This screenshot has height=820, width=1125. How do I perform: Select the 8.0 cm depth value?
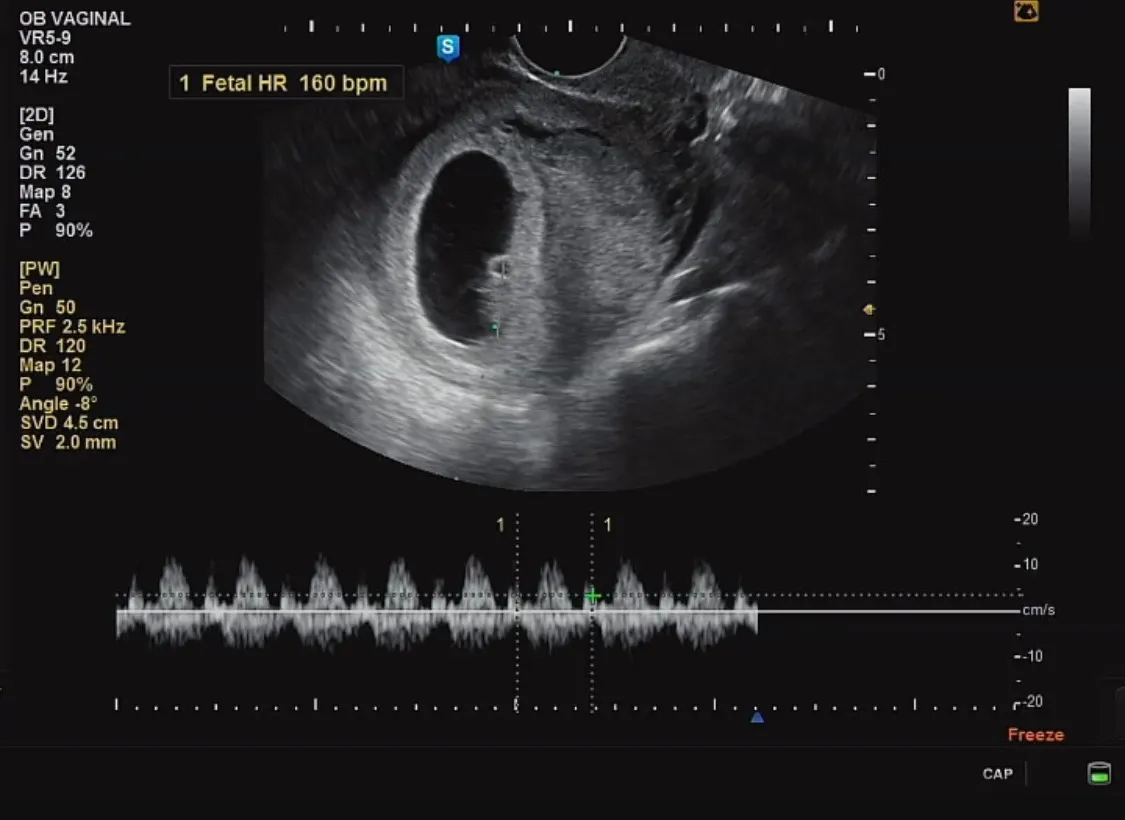point(47,57)
